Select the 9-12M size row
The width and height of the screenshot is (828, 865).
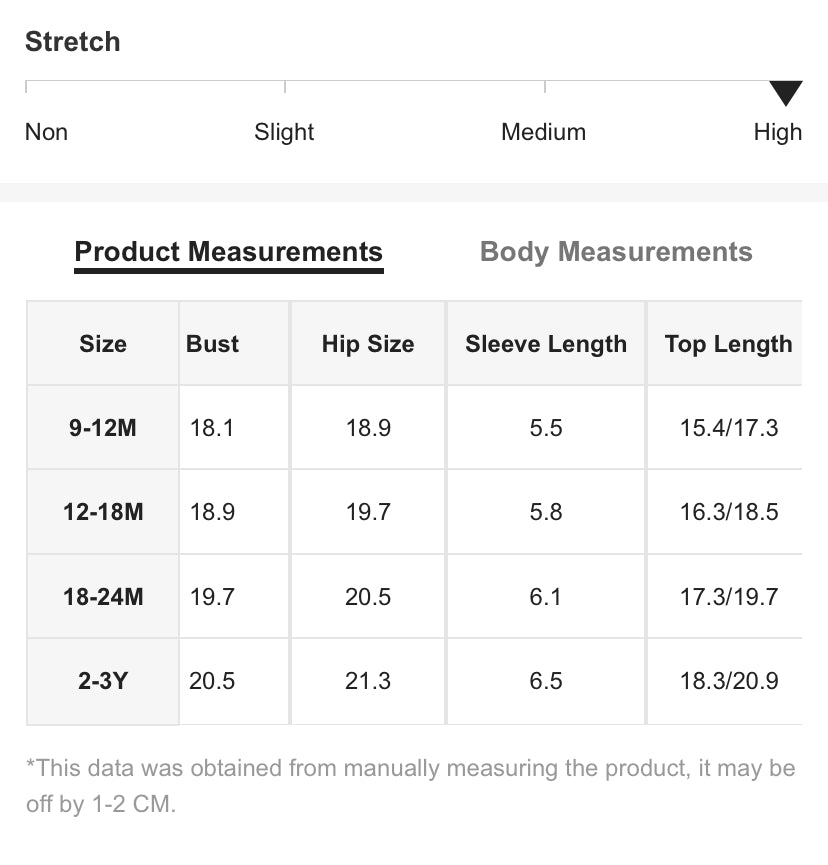click(x=414, y=428)
